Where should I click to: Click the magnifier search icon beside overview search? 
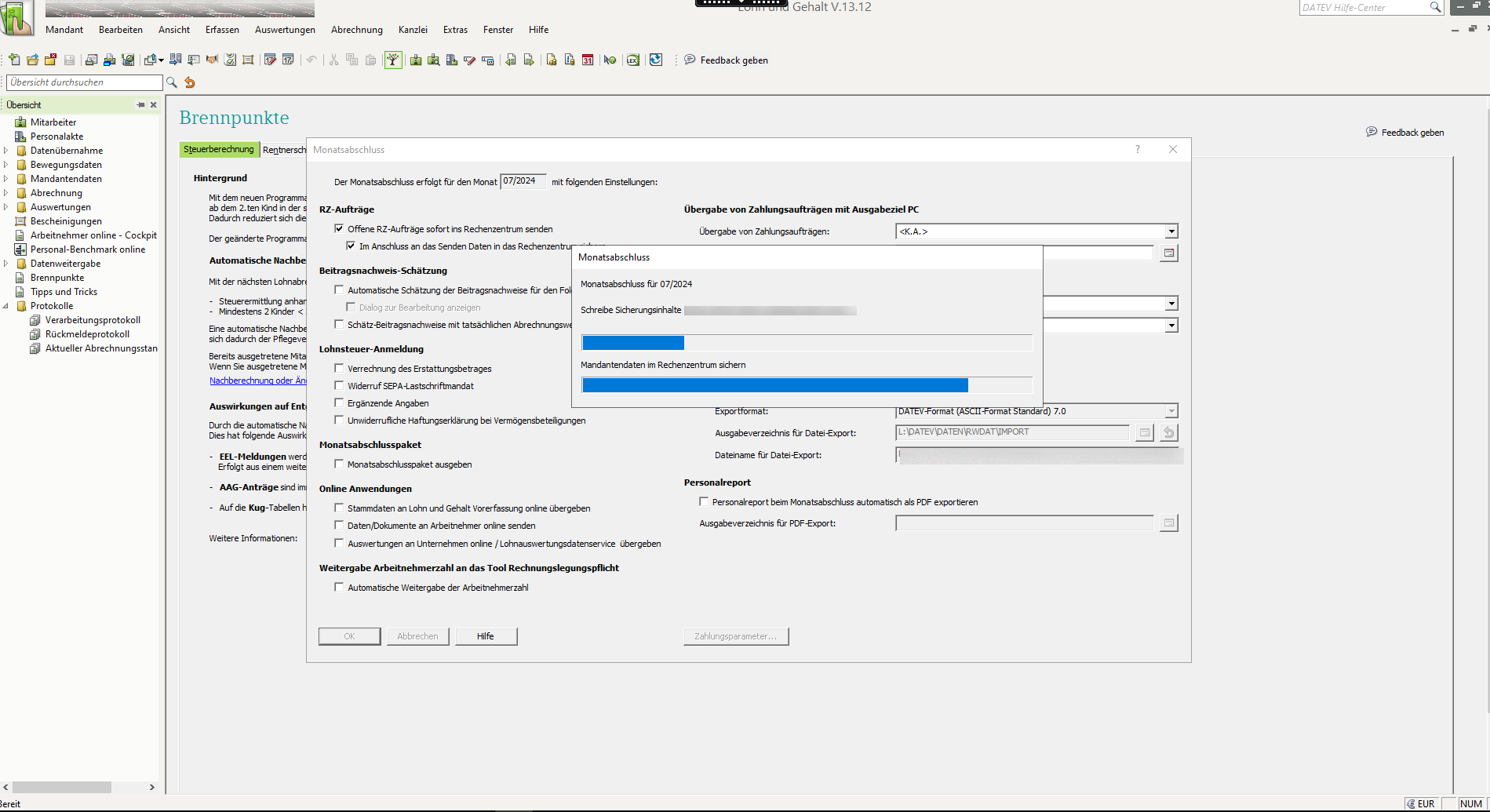pos(172,82)
